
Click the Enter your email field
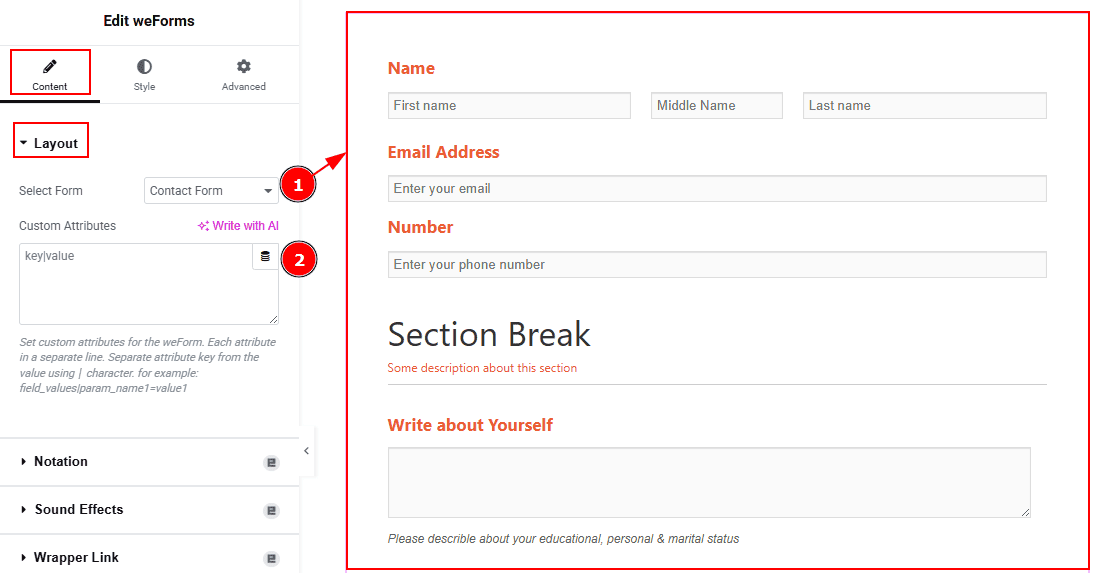(717, 189)
